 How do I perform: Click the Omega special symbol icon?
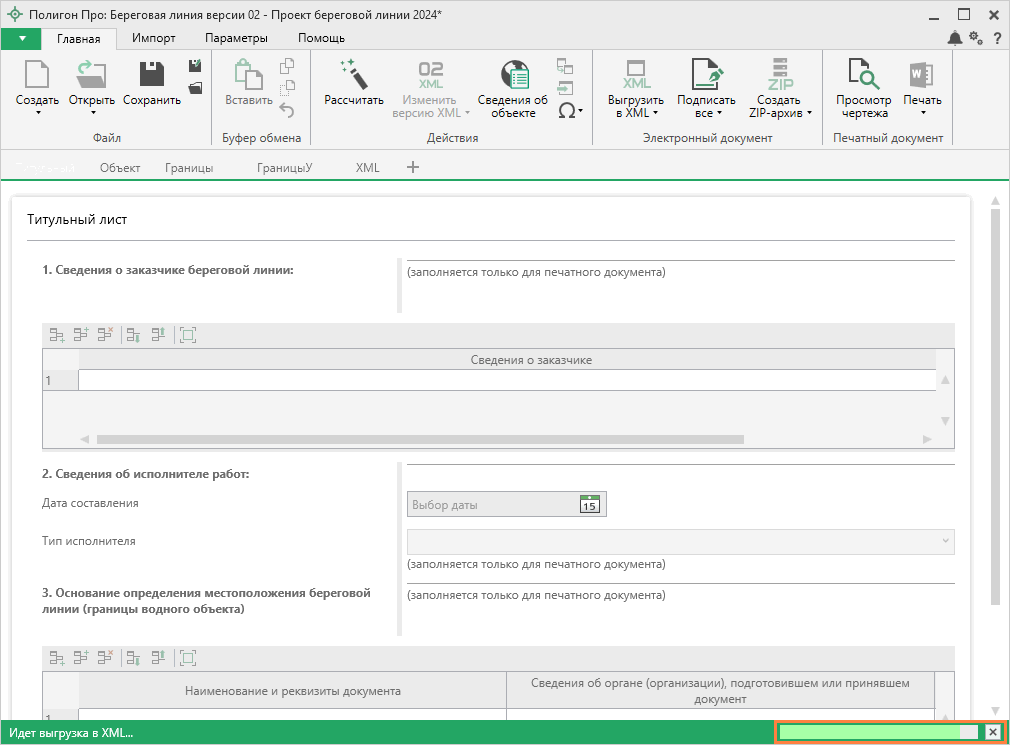(569, 111)
